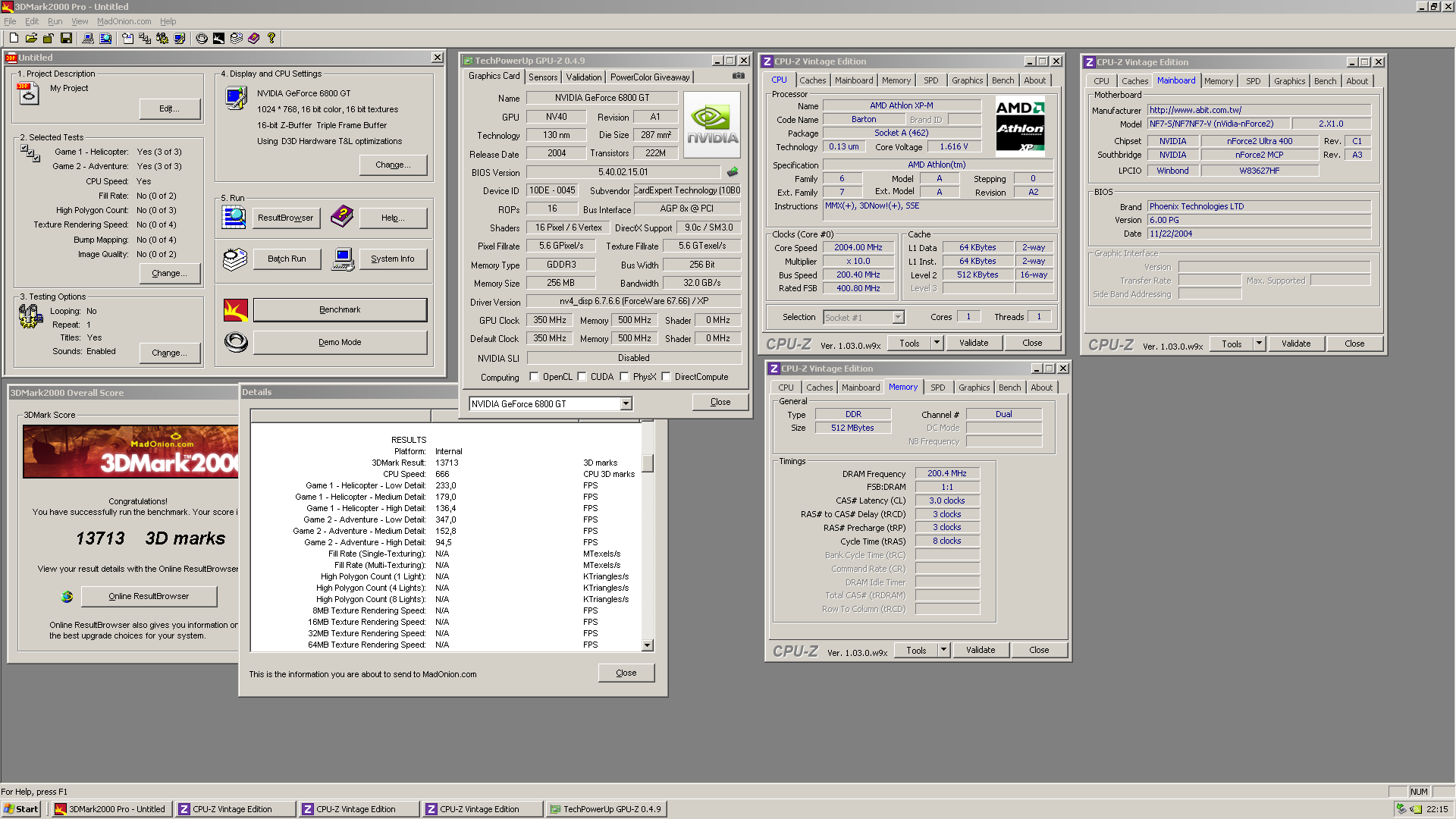Check the DirectCompute checkbox
Image resolution: width=1456 pixels, height=819 pixels.
click(666, 377)
